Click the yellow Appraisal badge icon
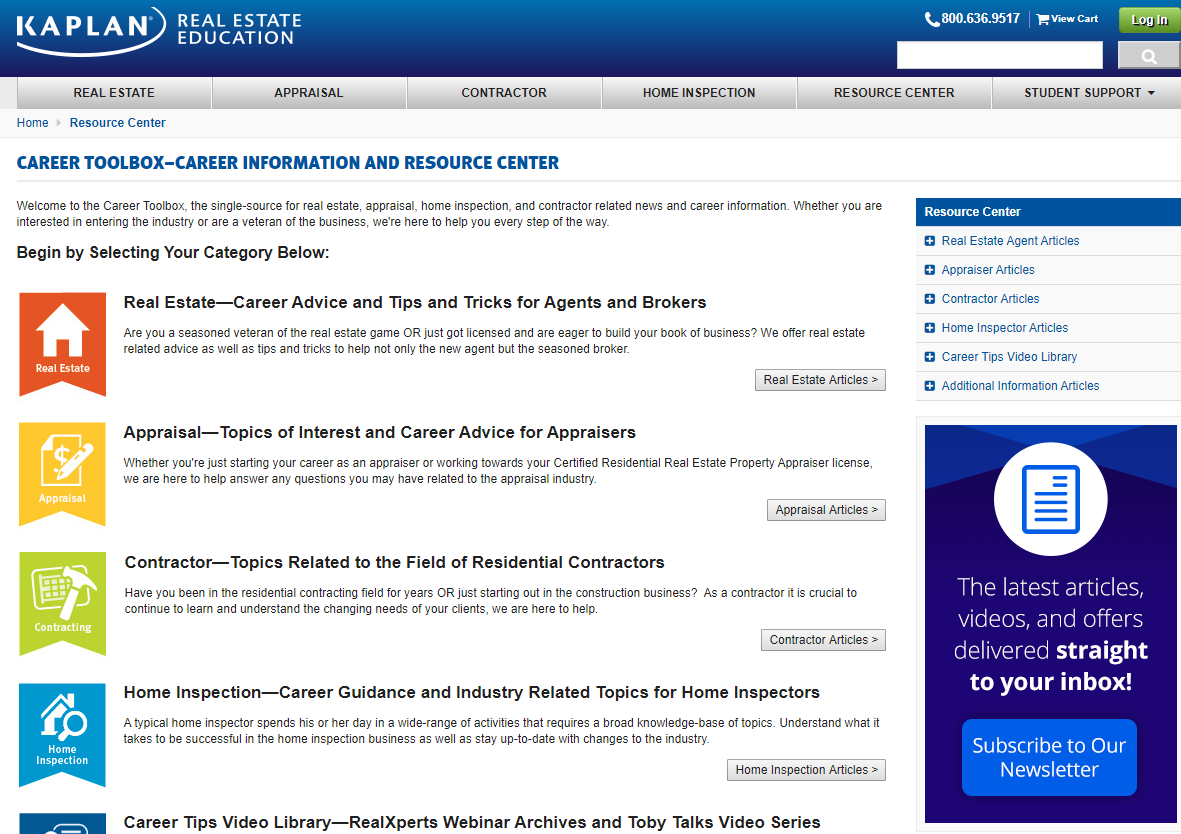Viewport: 1181px width, 834px height. tap(63, 475)
